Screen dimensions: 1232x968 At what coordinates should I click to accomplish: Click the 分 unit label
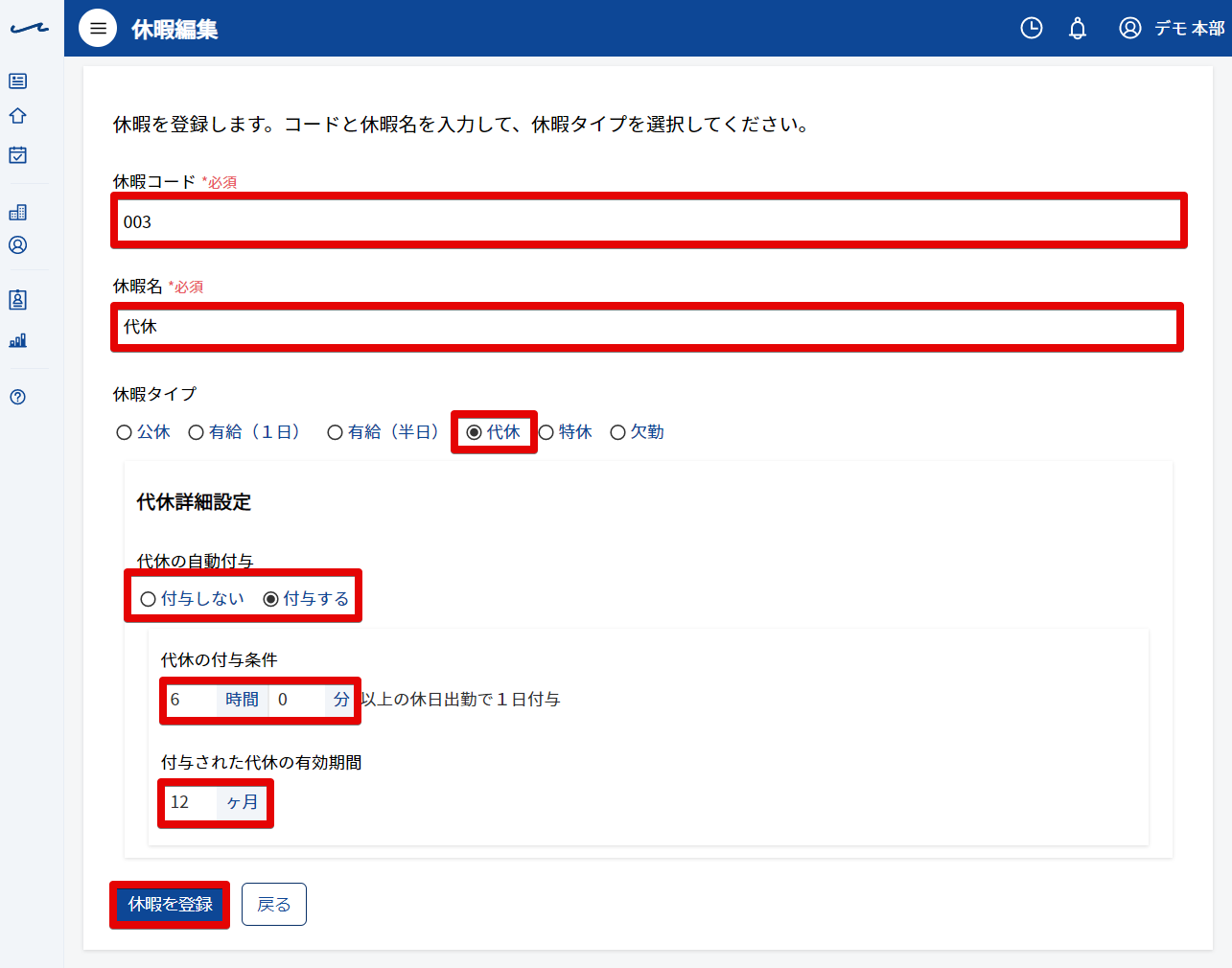(340, 700)
